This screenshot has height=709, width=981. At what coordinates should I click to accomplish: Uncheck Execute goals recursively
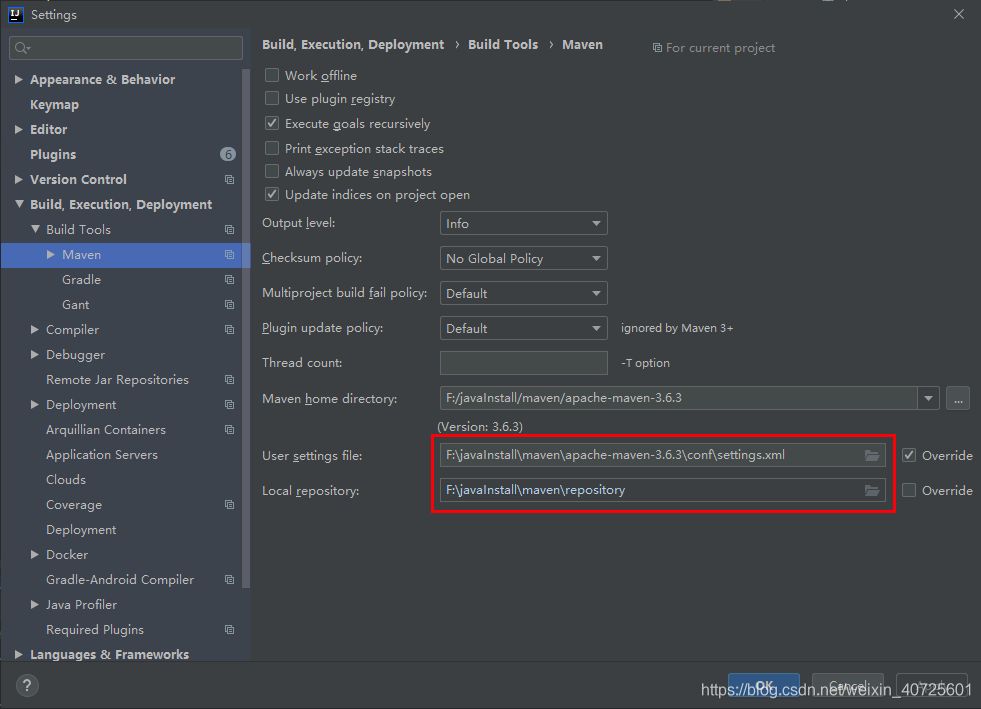point(272,123)
